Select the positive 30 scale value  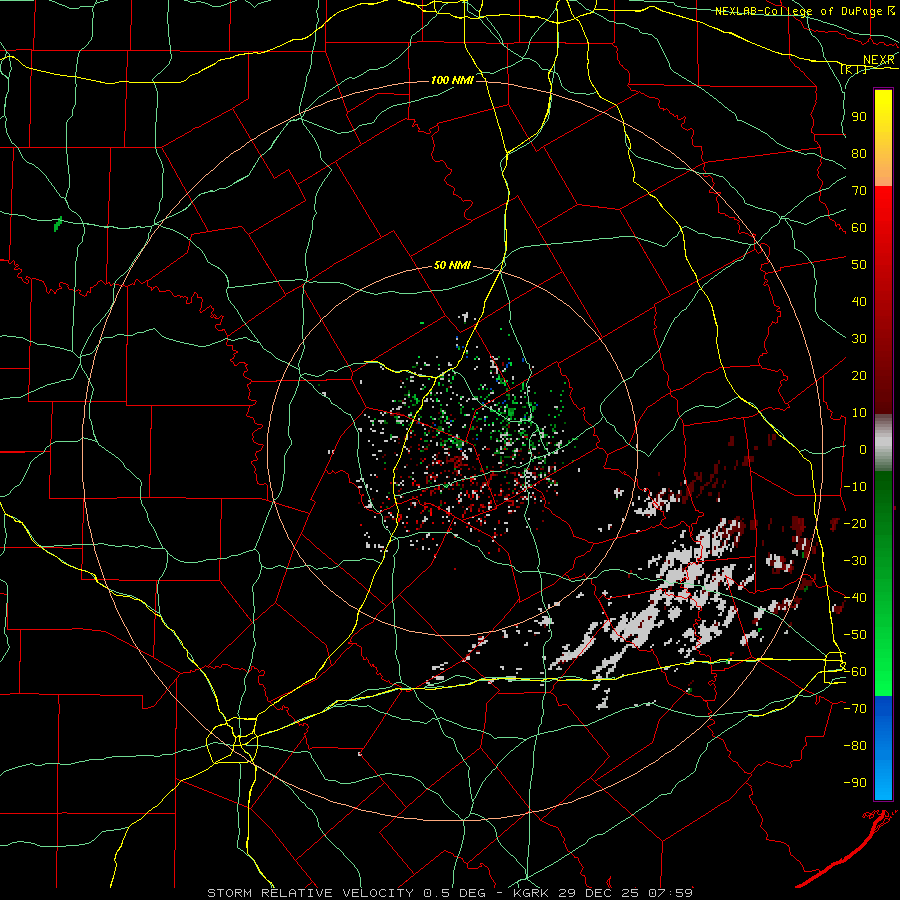(859, 339)
